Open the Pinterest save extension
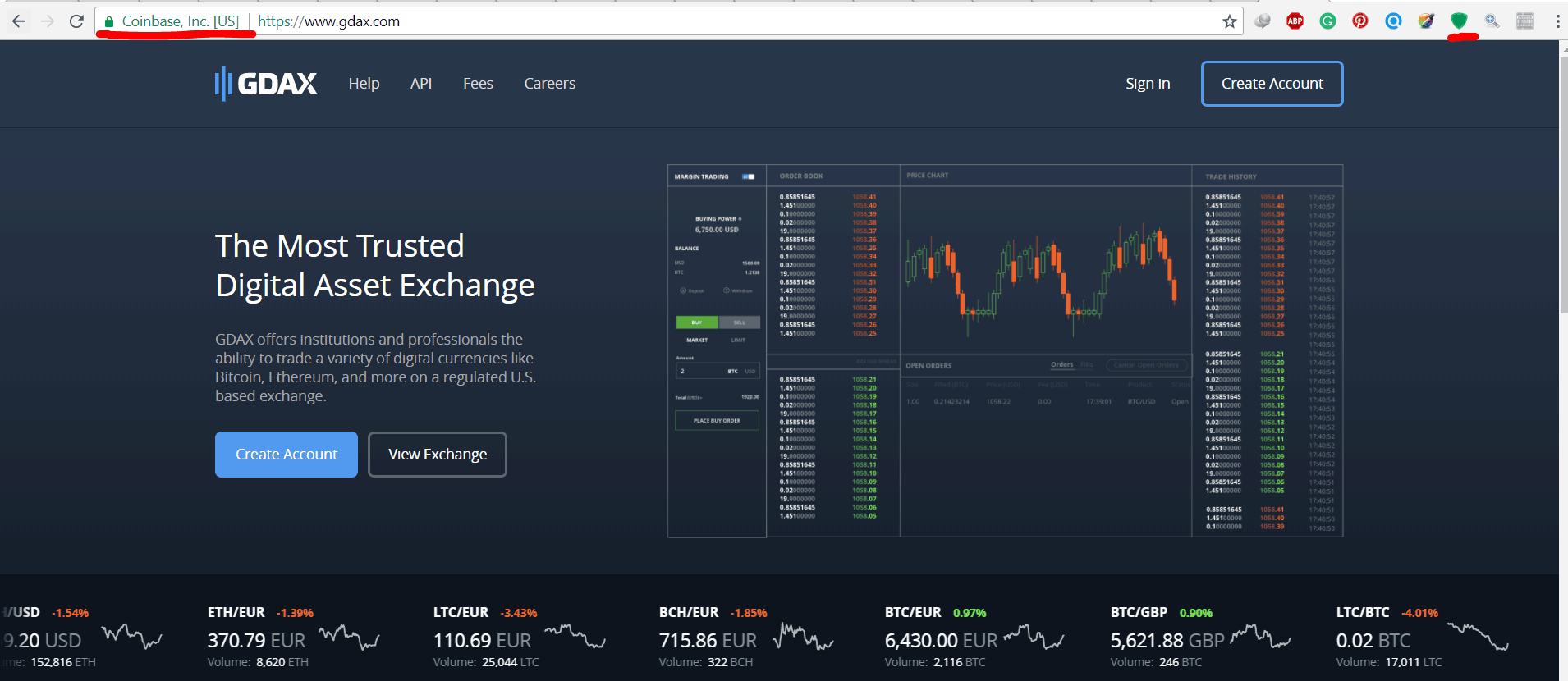 click(1360, 21)
